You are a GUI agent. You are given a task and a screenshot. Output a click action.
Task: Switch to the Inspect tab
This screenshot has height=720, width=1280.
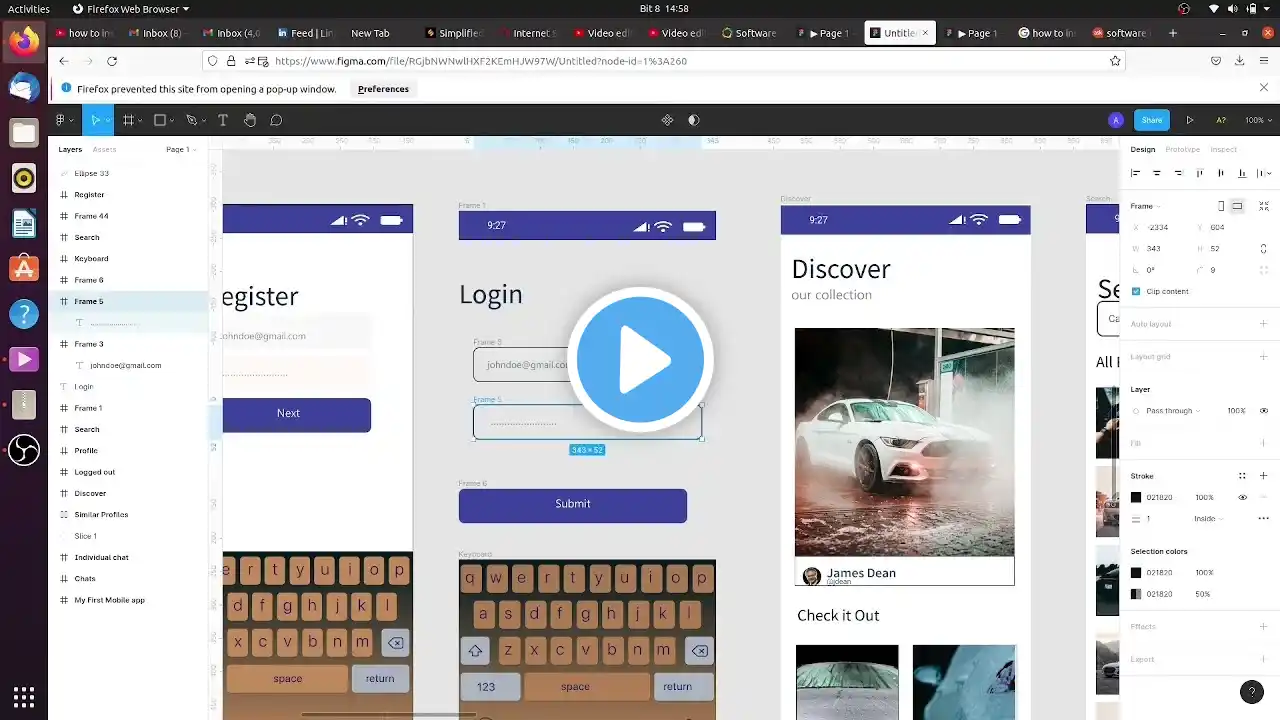tap(1224, 150)
